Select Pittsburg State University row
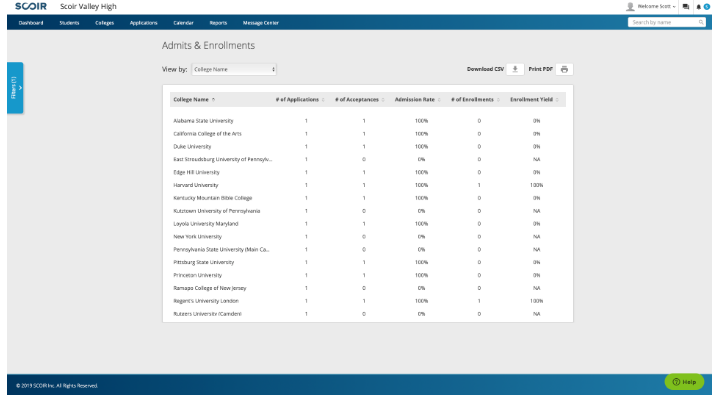717x398 pixels. point(368,262)
